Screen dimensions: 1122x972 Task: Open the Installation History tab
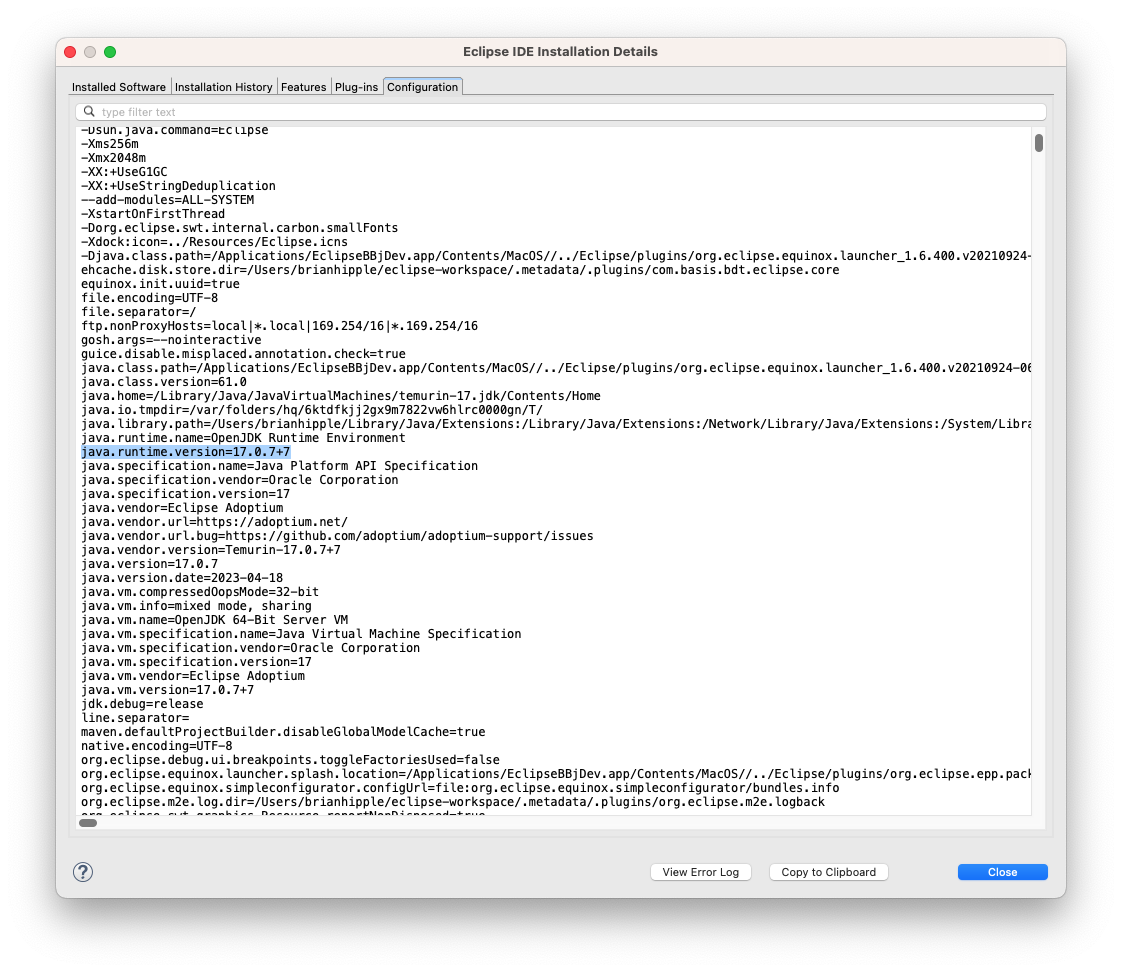click(223, 87)
